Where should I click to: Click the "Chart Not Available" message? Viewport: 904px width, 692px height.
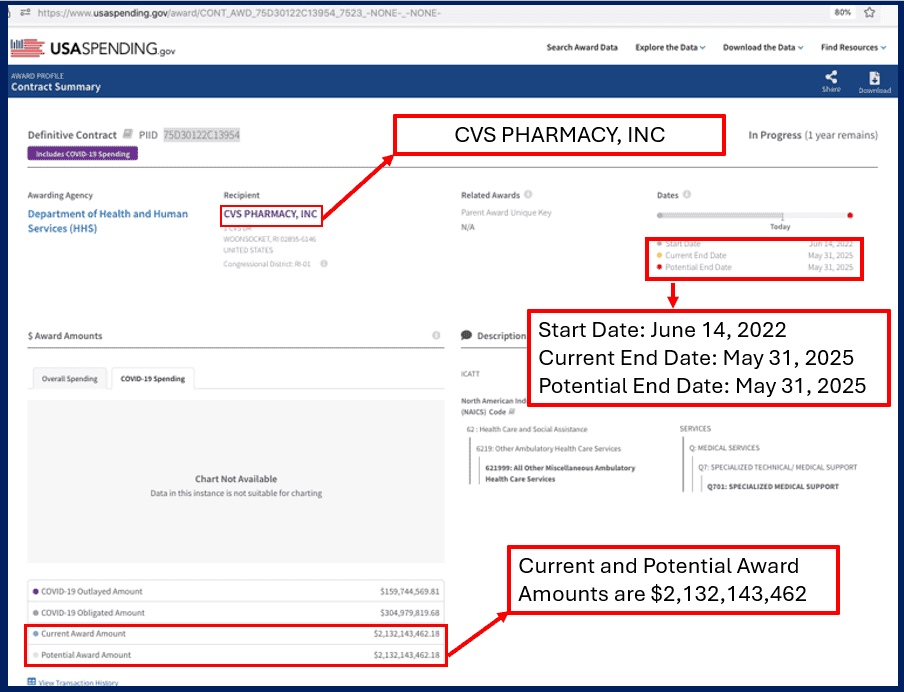236,479
